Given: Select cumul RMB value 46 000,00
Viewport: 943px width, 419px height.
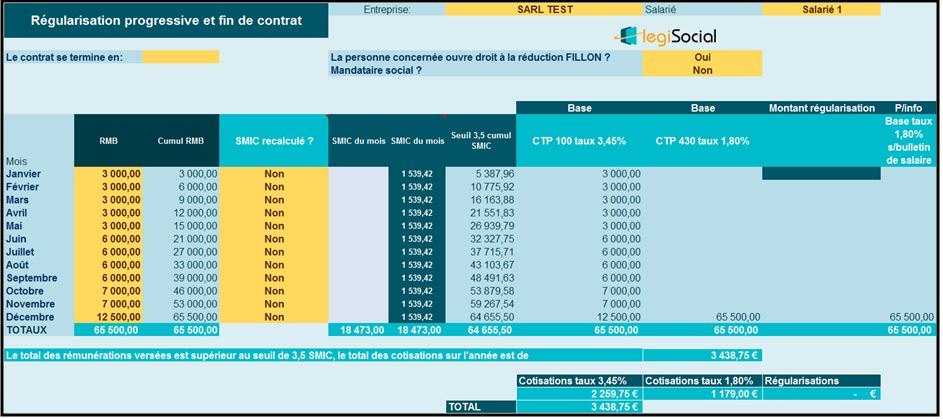Looking at the screenshot, I should [181, 291].
